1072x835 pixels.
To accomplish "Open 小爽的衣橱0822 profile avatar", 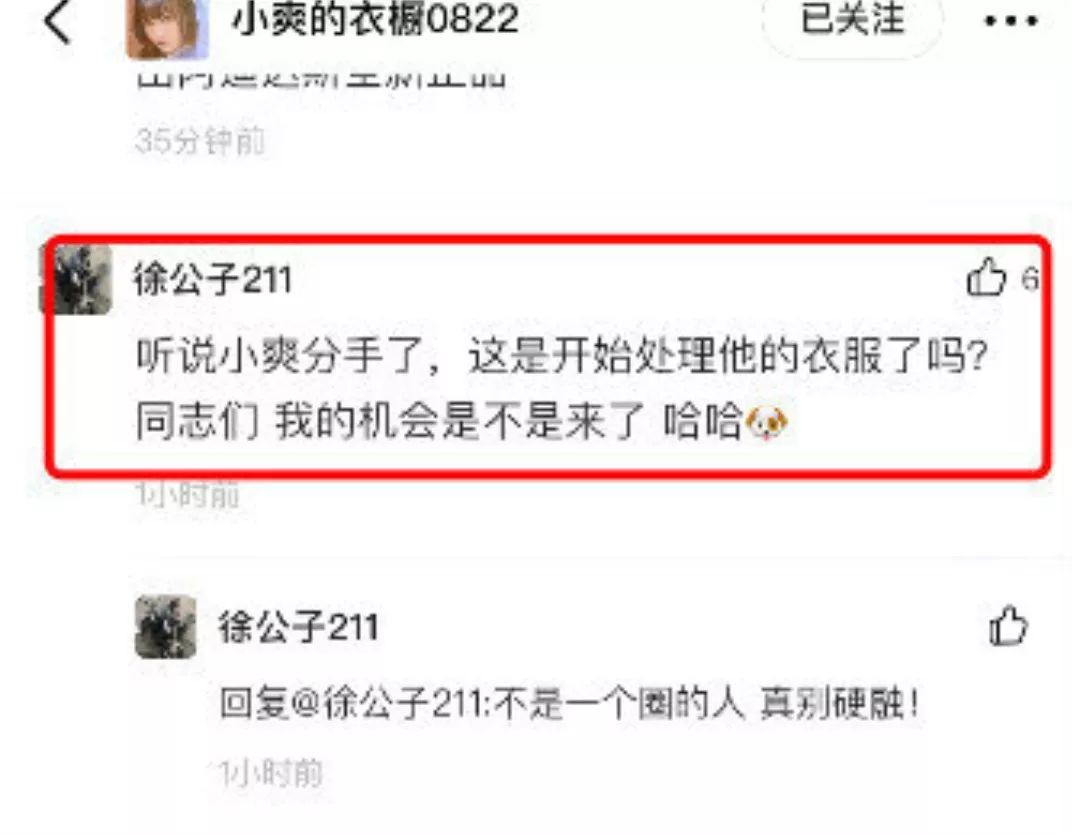I will click(168, 27).
